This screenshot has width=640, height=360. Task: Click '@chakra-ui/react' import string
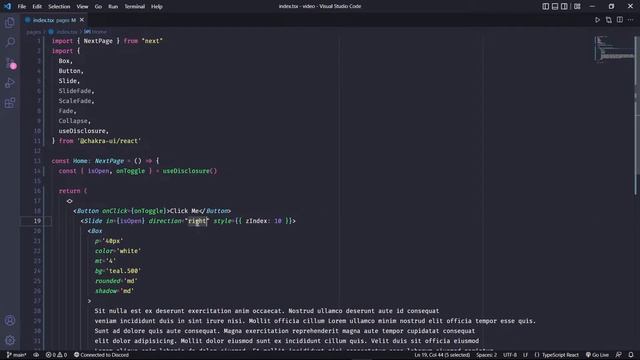pyautogui.click(x=109, y=141)
